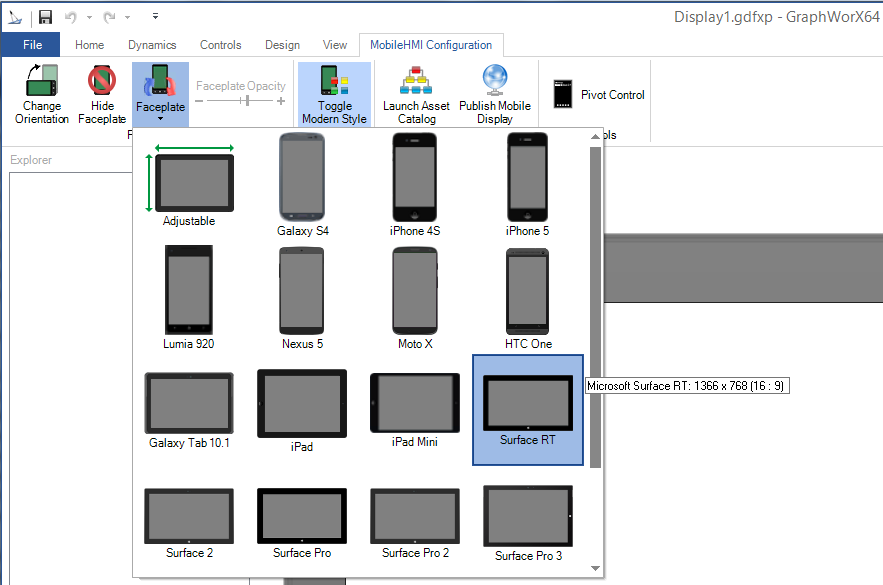Click the Save icon in quick access toolbar
The height and width of the screenshot is (585, 883).
click(x=45, y=17)
